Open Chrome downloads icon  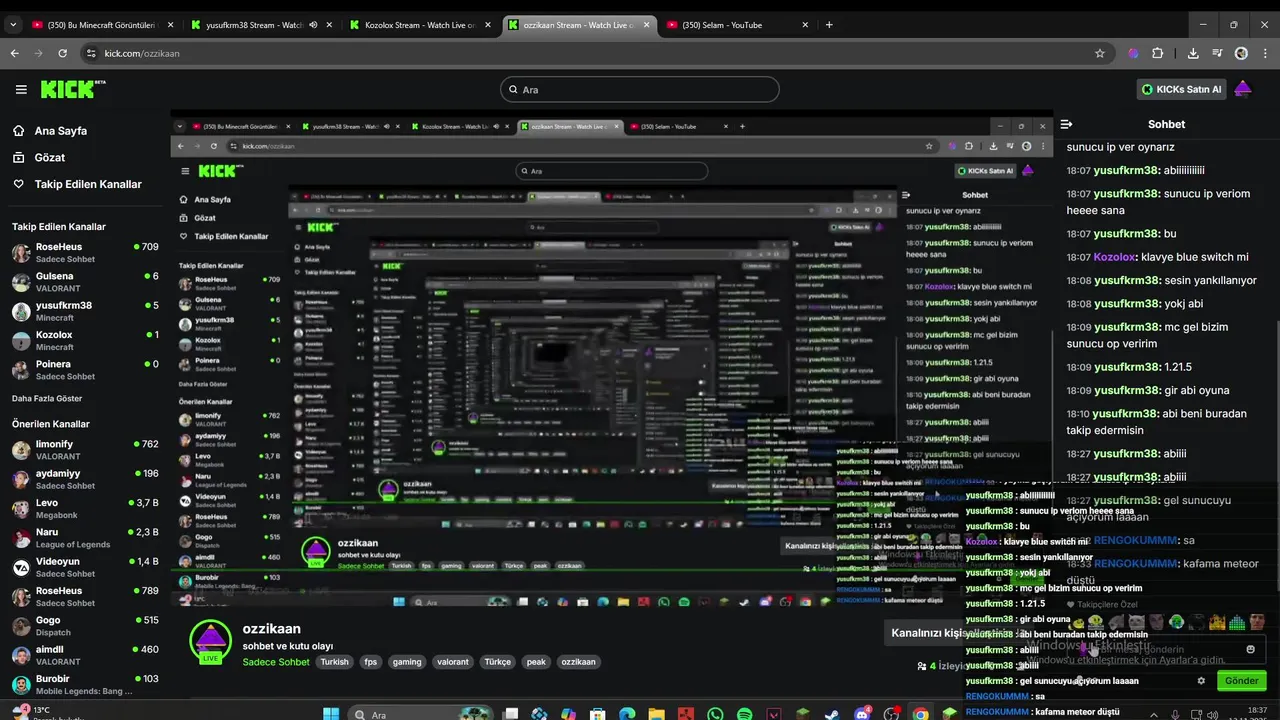coord(1193,53)
